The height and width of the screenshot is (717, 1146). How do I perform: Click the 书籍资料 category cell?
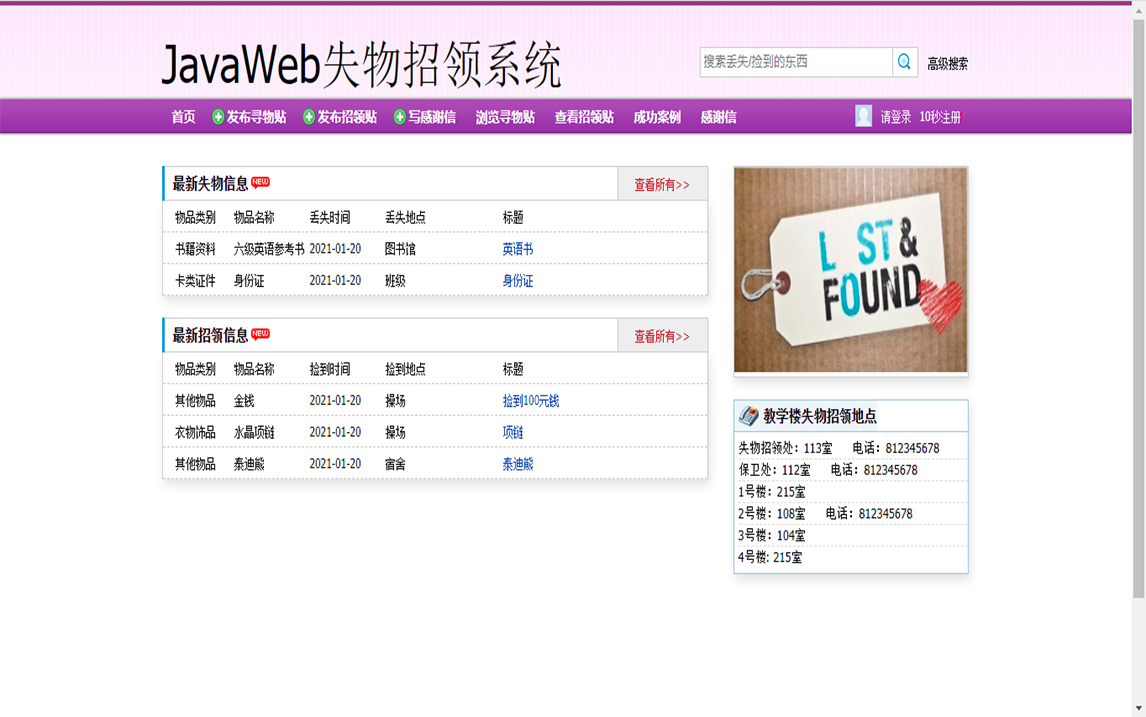[195, 249]
